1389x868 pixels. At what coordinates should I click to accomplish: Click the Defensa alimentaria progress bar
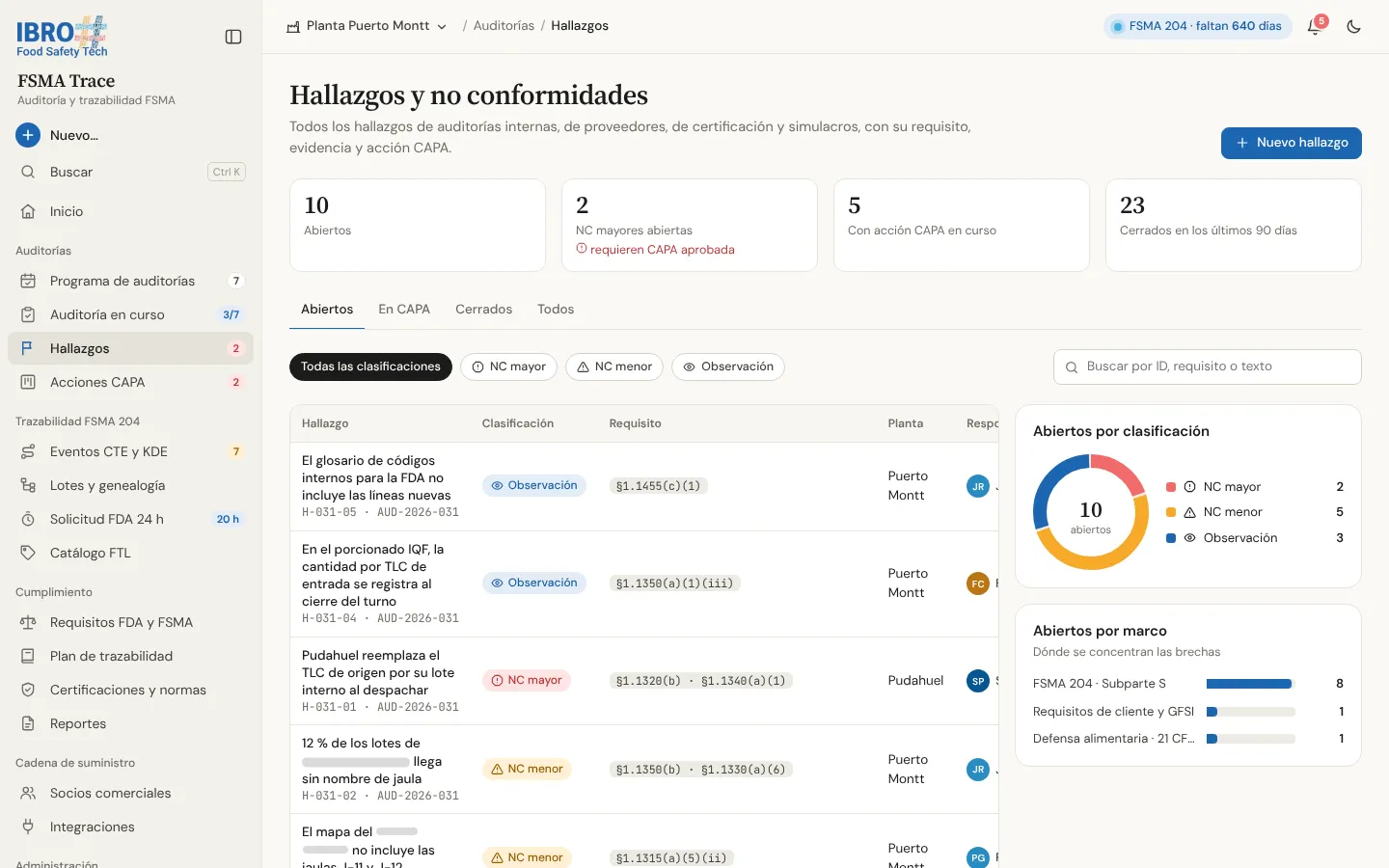(x=1250, y=739)
